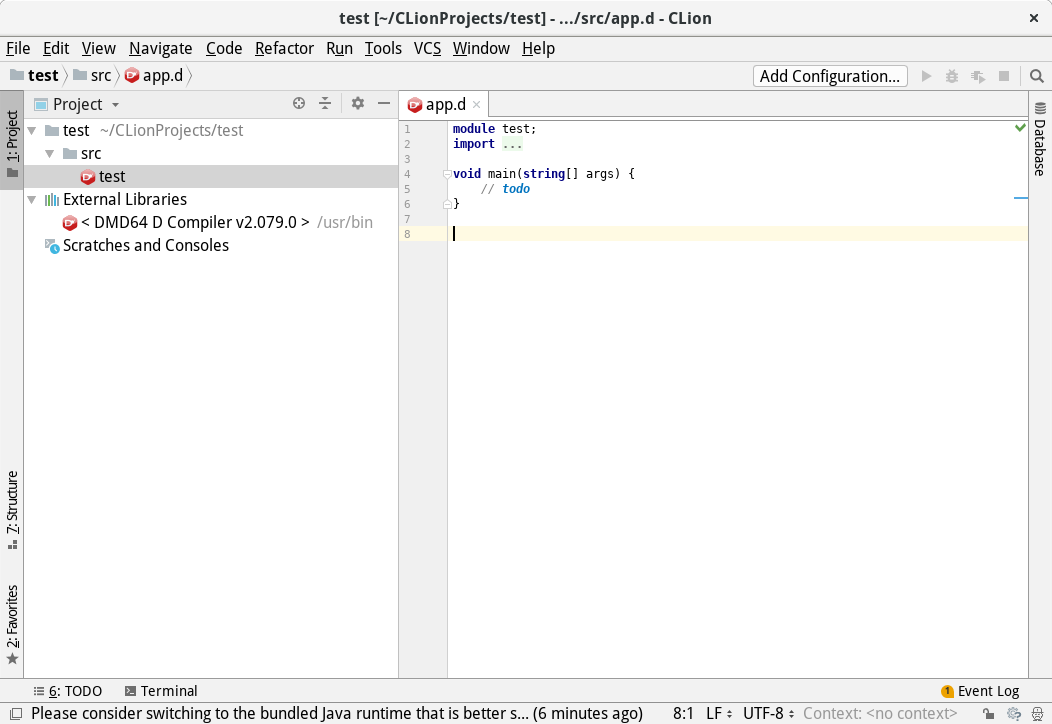Click green inspection checkmark in editor

(x=1020, y=127)
